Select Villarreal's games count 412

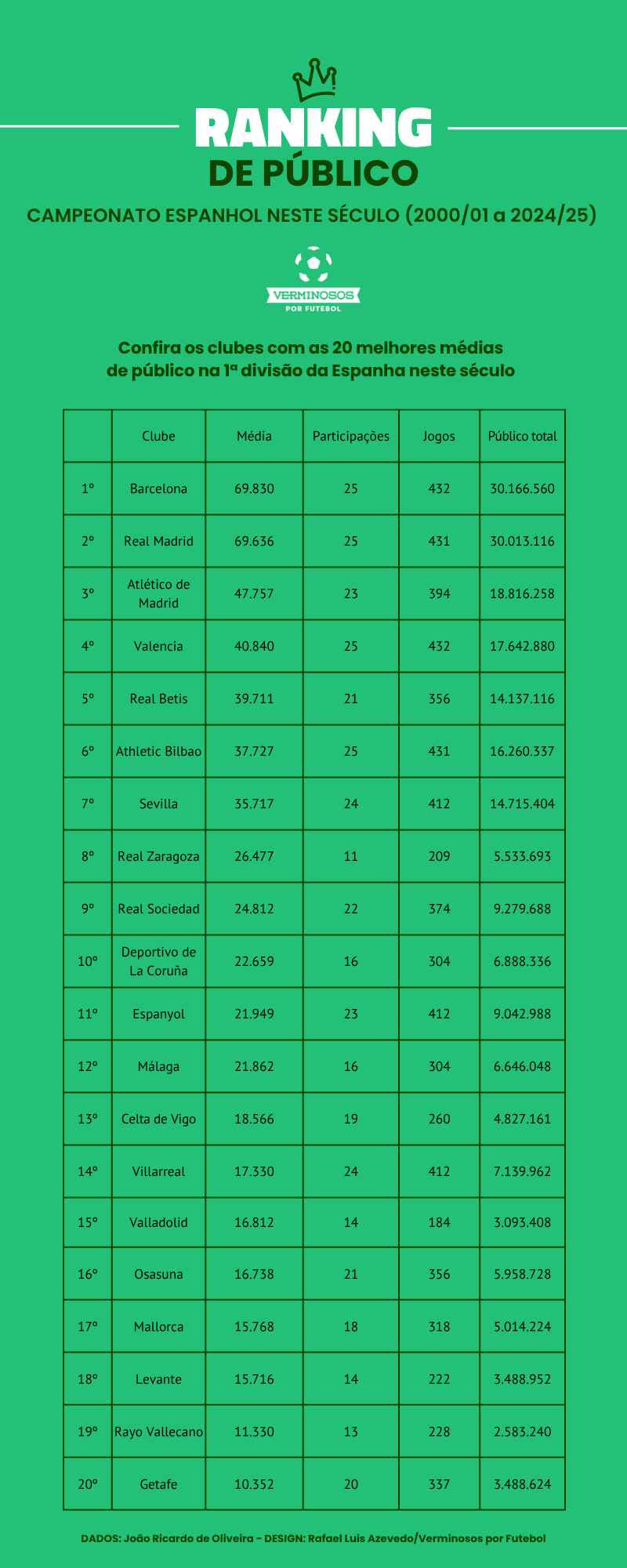[439, 1171]
